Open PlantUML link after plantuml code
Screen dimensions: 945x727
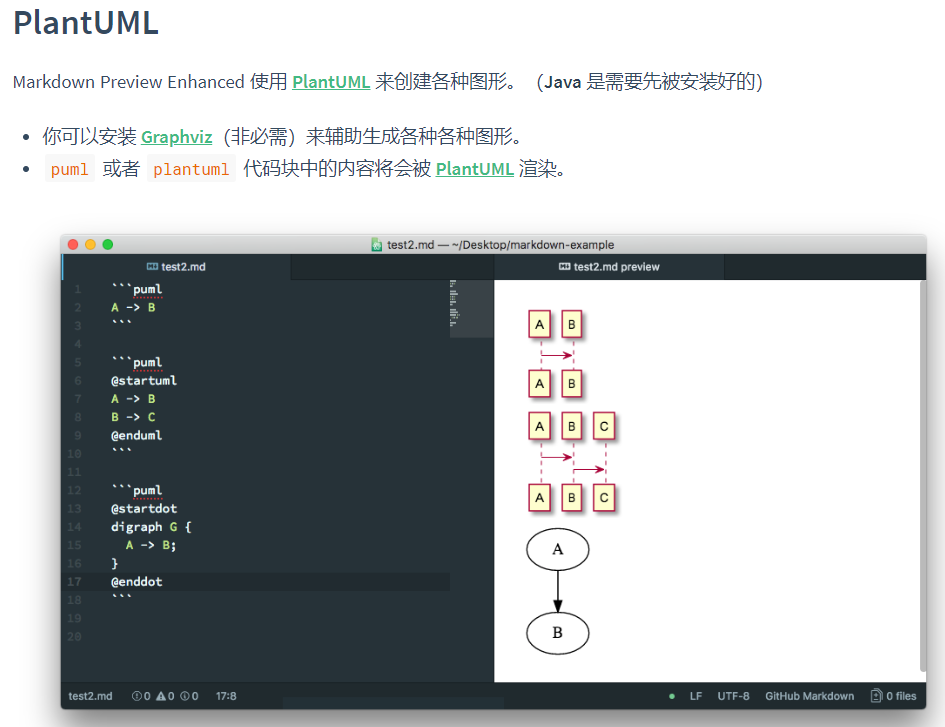click(x=474, y=169)
